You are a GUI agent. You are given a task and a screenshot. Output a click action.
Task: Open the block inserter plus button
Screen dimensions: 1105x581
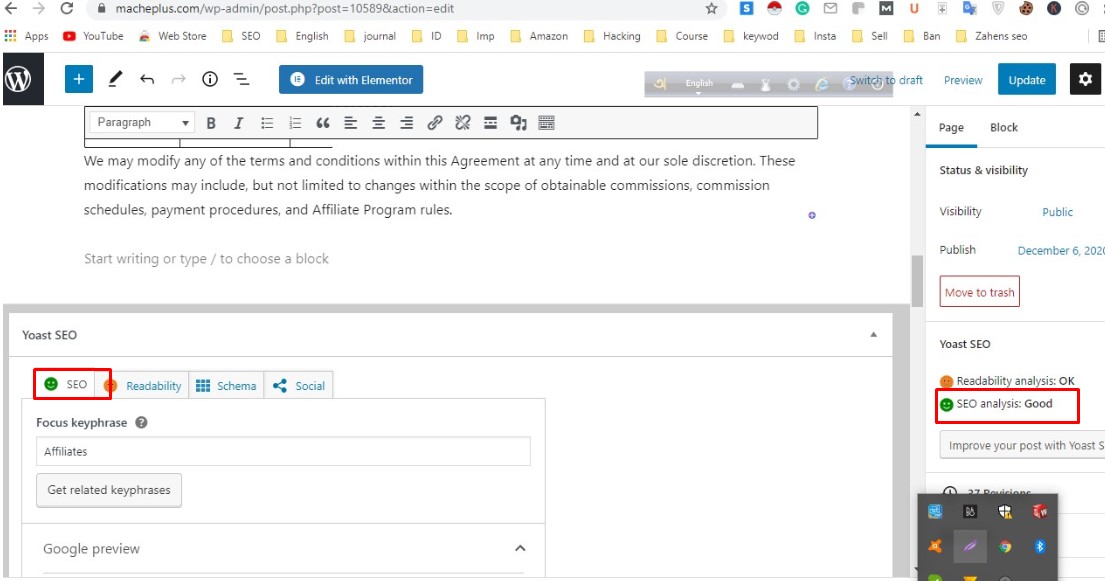point(78,78)
